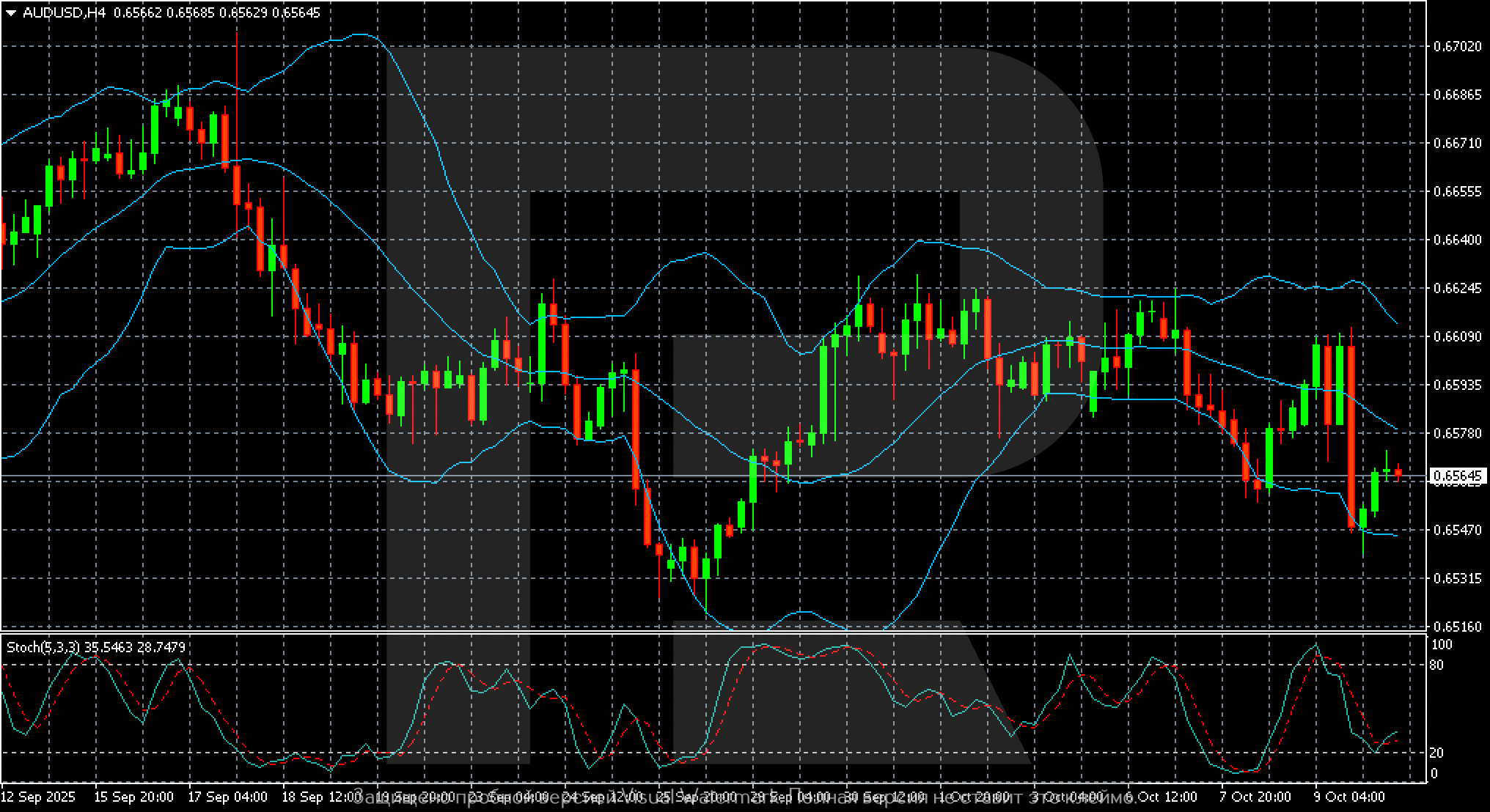This screenshot has width=1490, height=812.
Task: Click the 0.65160 price axis label
Action: pyautogui.click(x=1456, y=627)
